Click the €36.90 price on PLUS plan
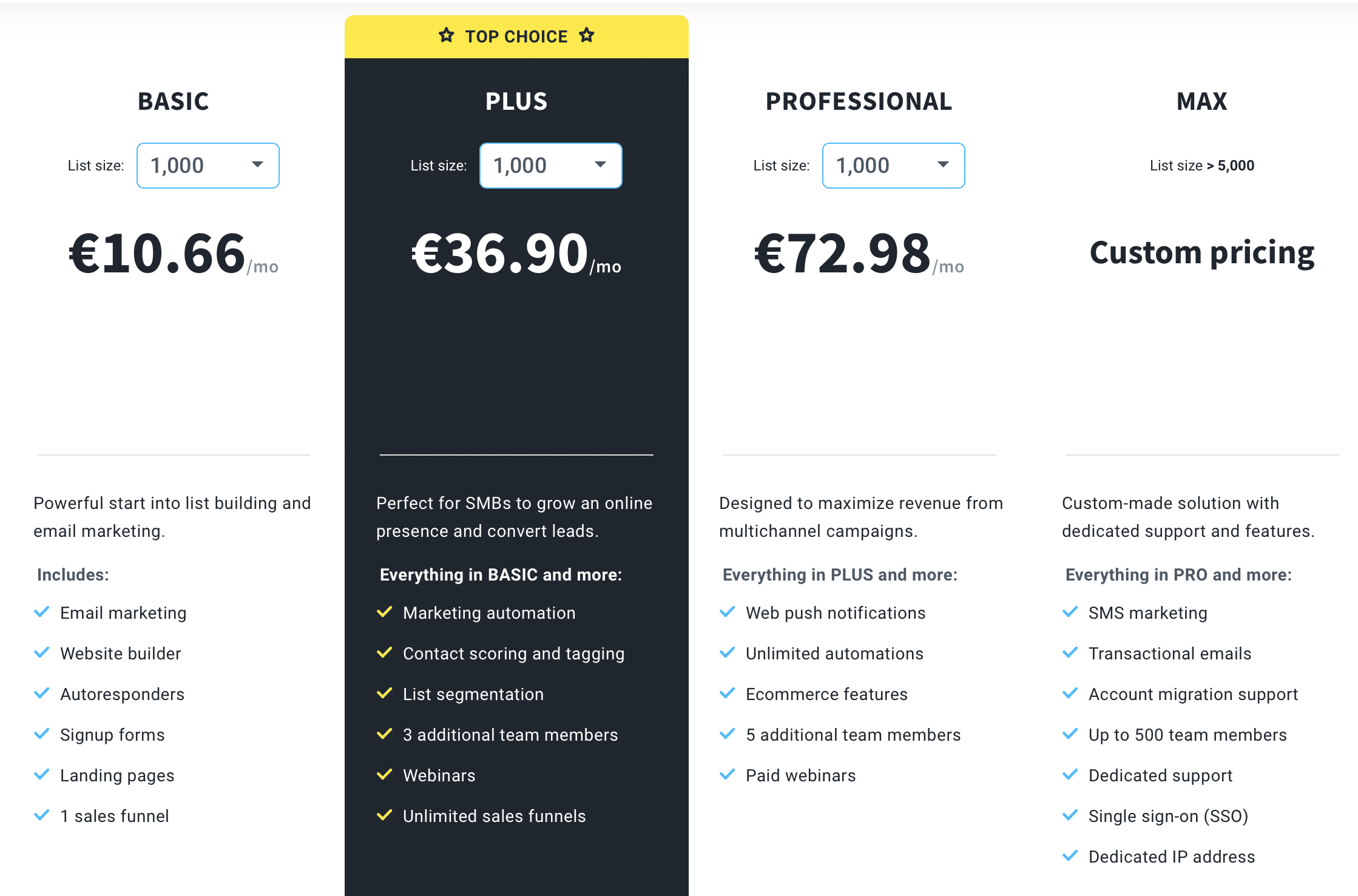The image size is (1358, 896). point(501,254)
